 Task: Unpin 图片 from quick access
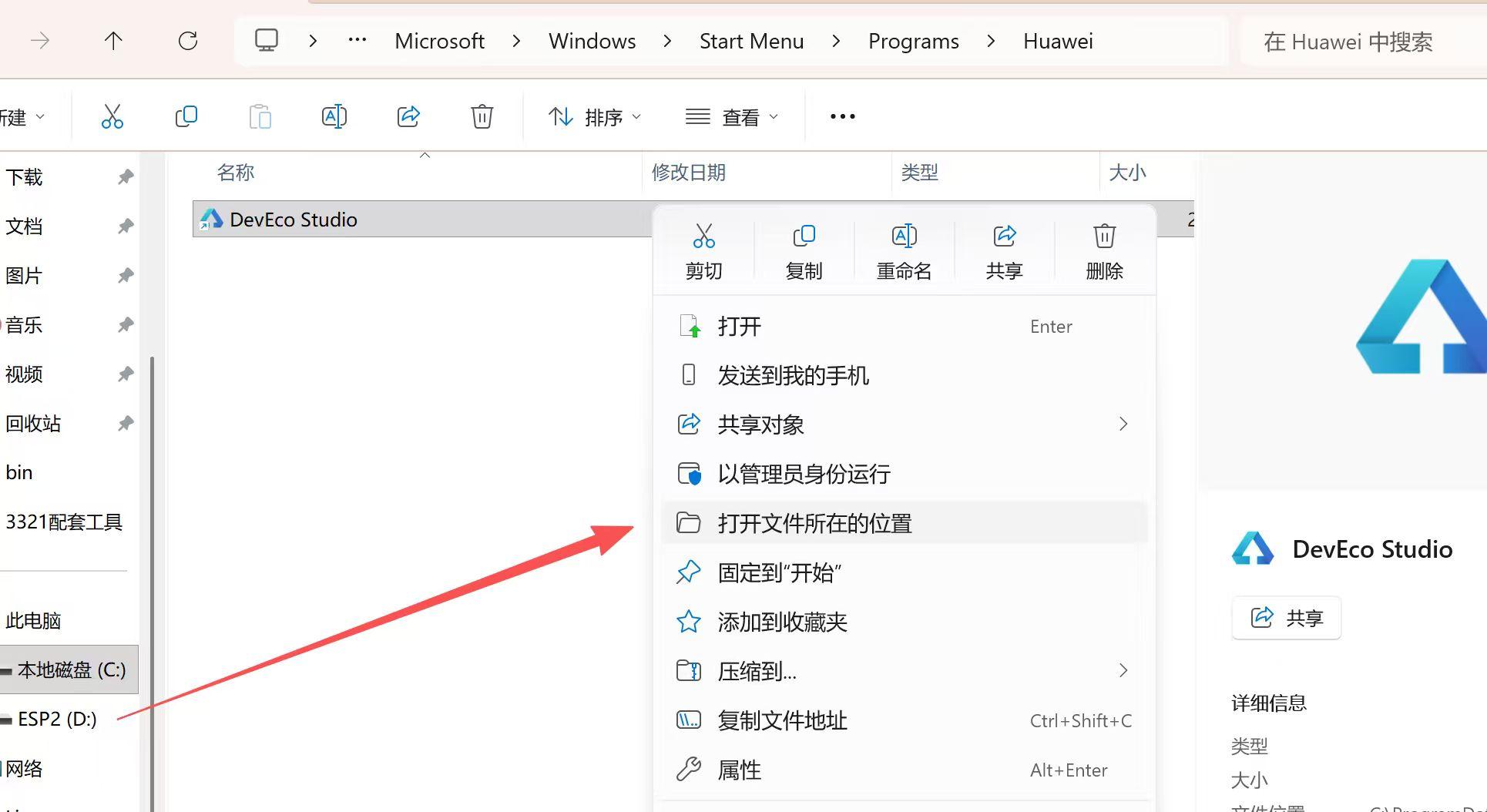[x=126, y=275]
